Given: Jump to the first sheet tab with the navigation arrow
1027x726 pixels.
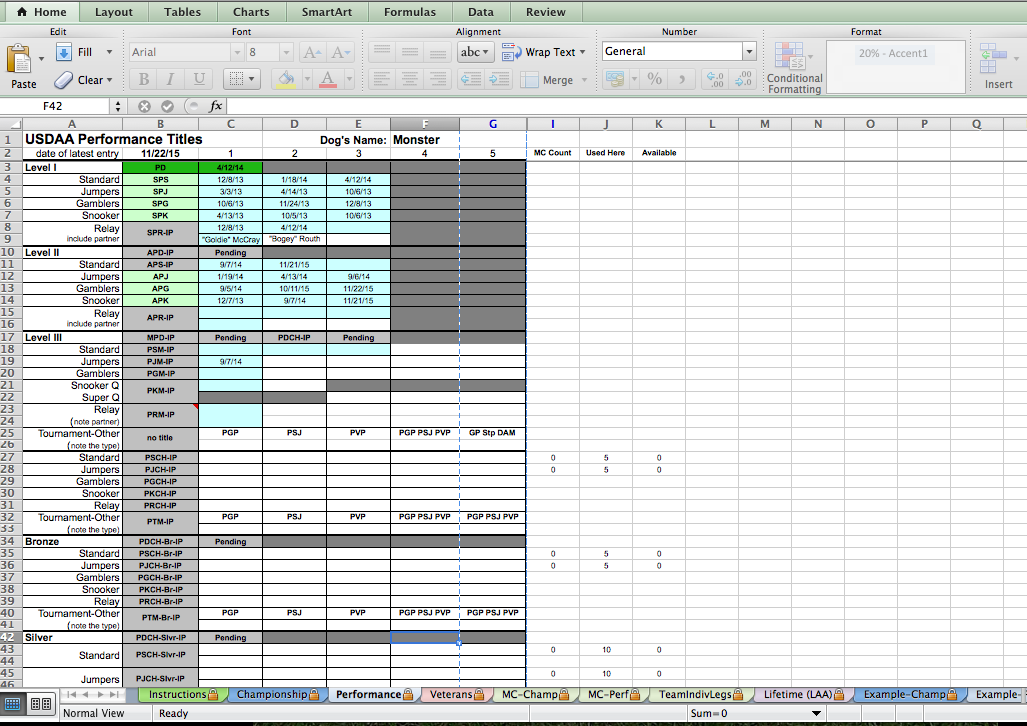Looking at the screenshot, I should point(71,695).
